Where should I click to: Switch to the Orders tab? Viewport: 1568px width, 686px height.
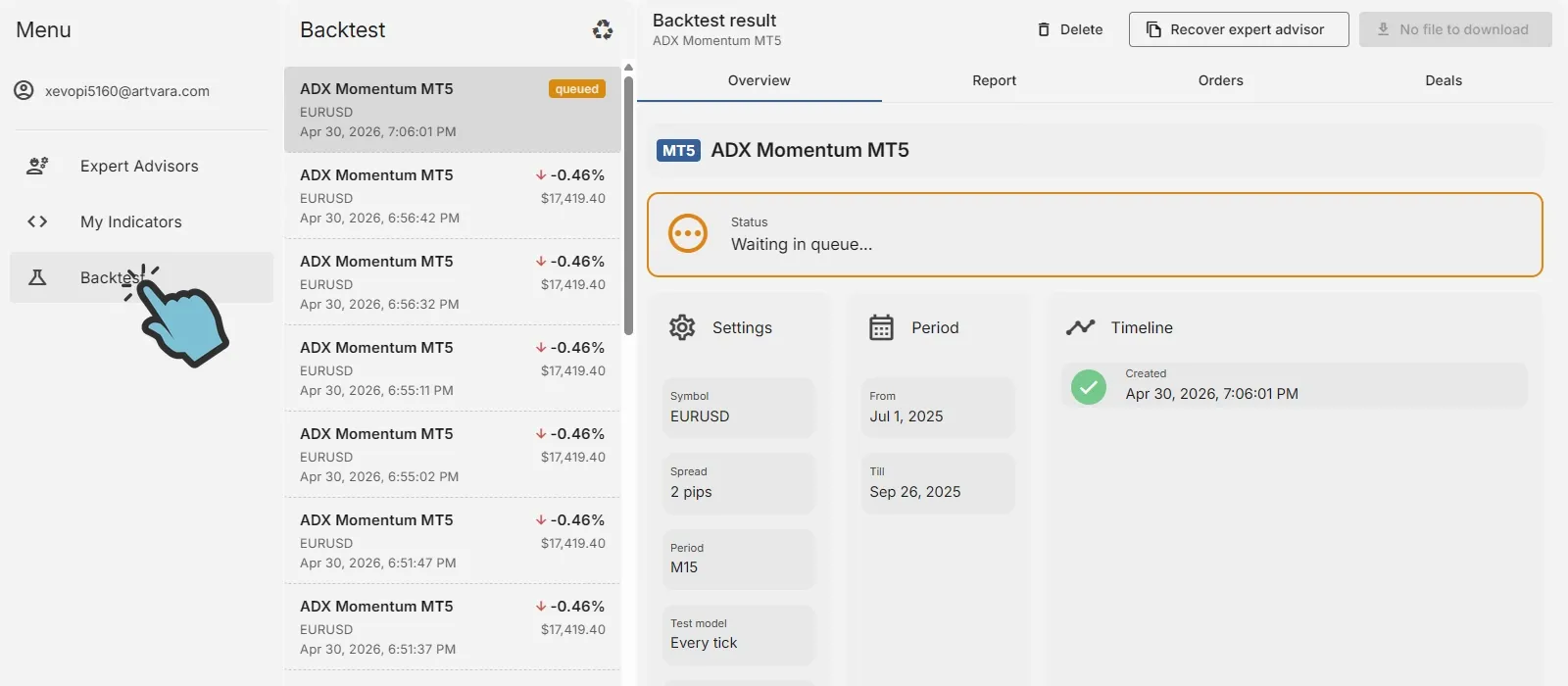click(x=1220, y=80)
